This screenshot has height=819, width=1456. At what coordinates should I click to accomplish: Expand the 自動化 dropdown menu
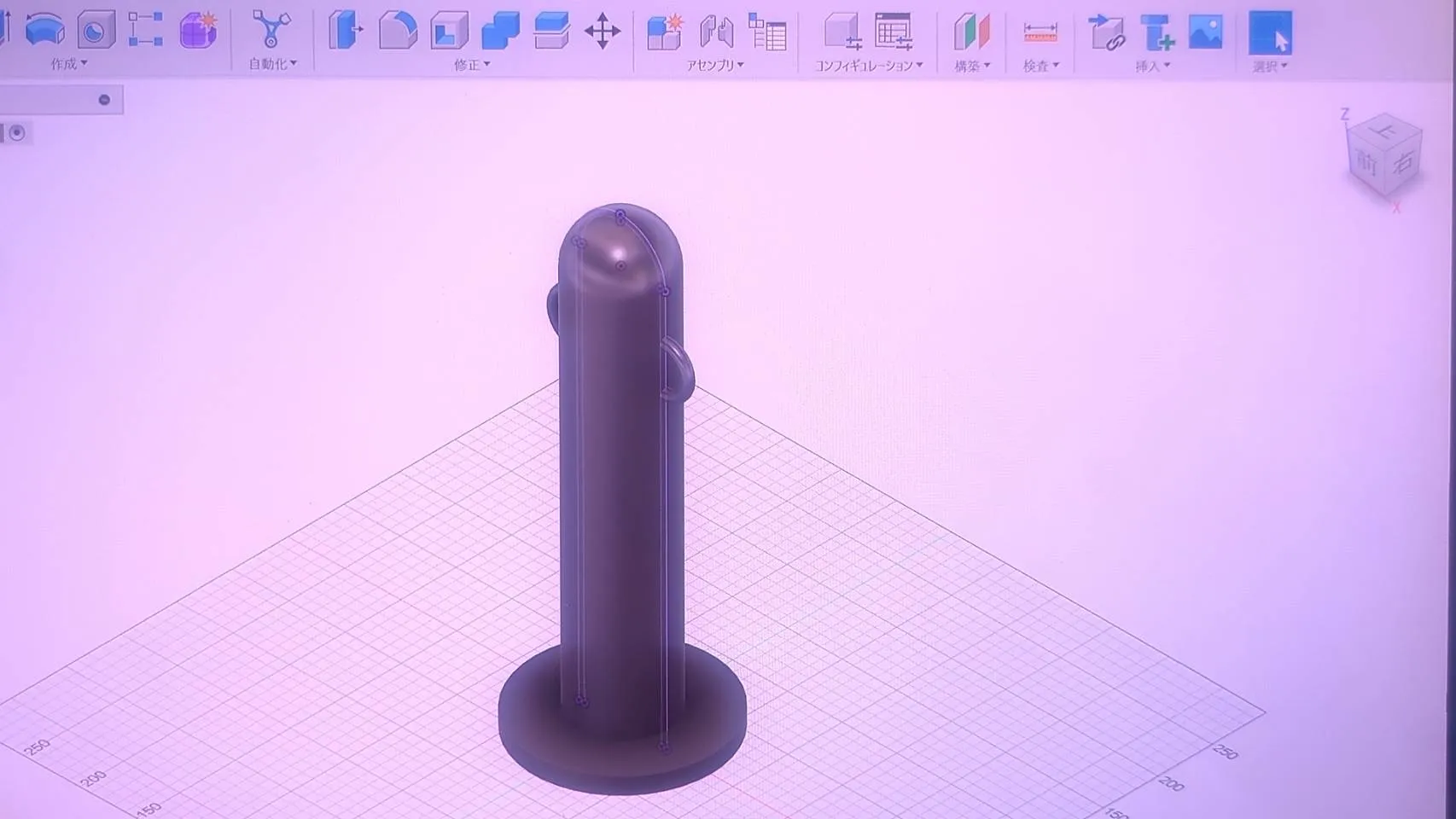(x=272, y=64)
